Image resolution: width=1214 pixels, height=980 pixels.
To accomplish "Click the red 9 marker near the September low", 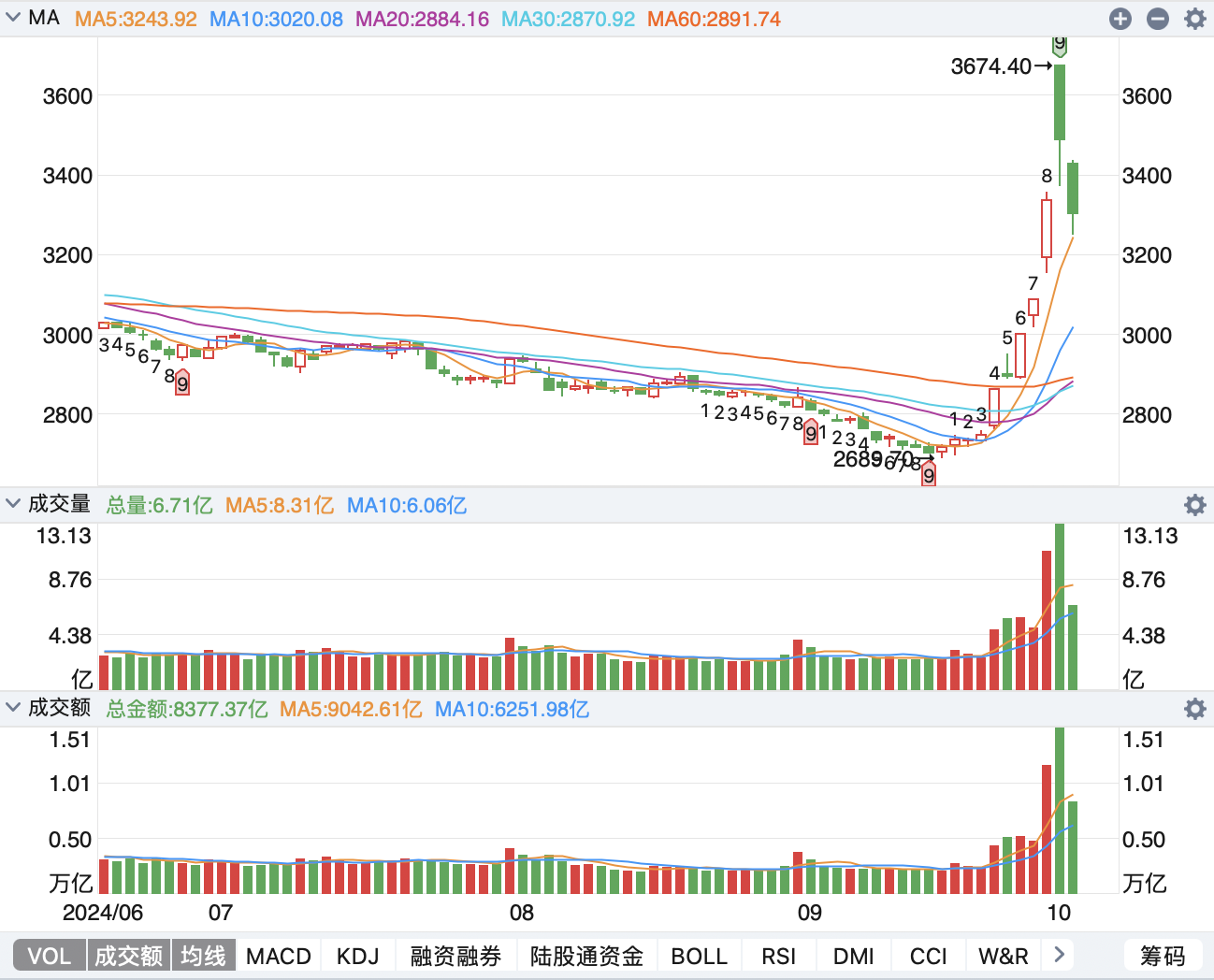I will 929,475.
